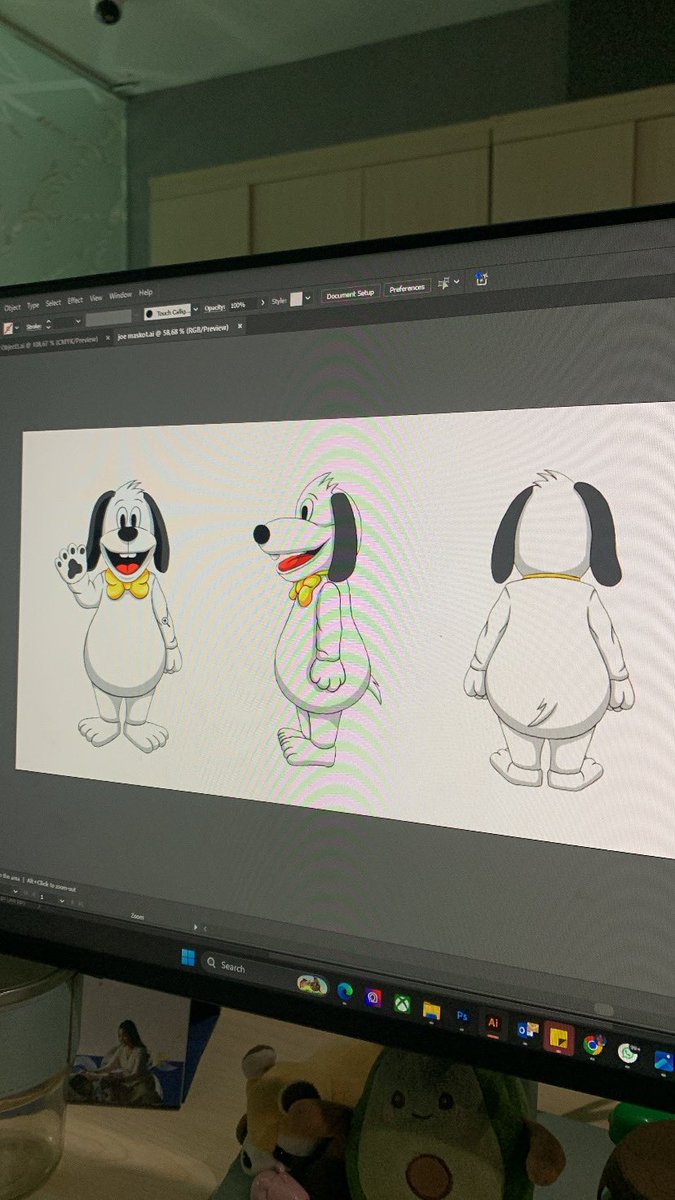Click the status bar play arrow
The image size is (675, 1200).
(x=195, y=926)
